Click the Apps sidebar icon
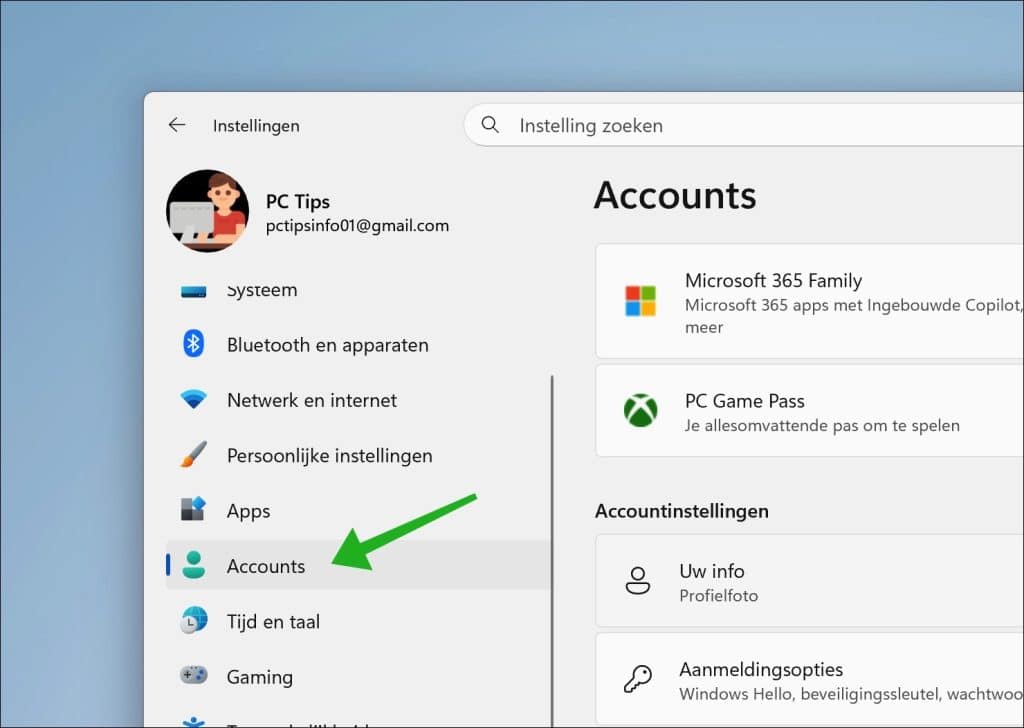This screenshot has height=728, width=1024. pyautogui.click(x=193, y=509)
